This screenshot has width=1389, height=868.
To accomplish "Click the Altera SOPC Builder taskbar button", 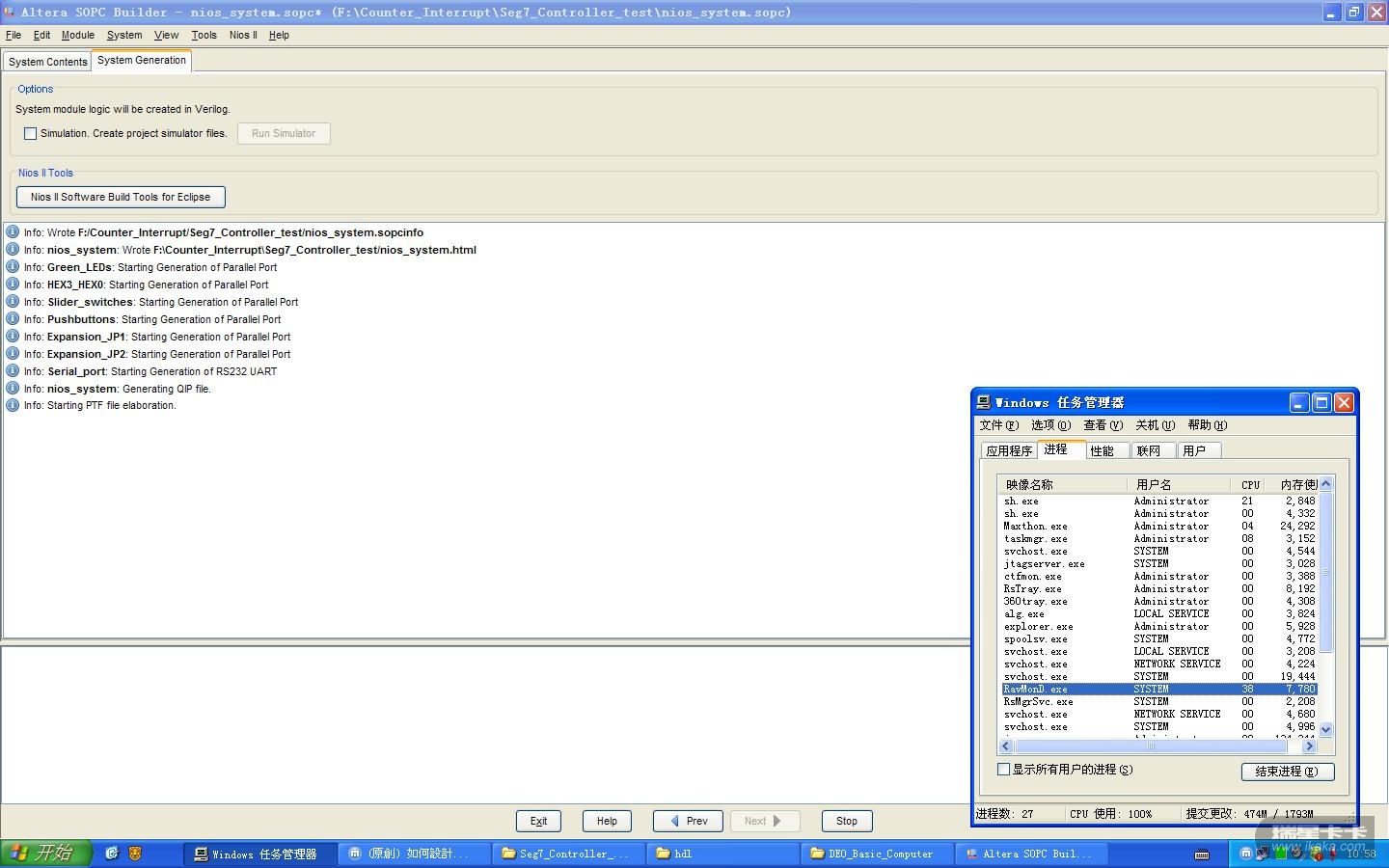I will coord(1028,854).
